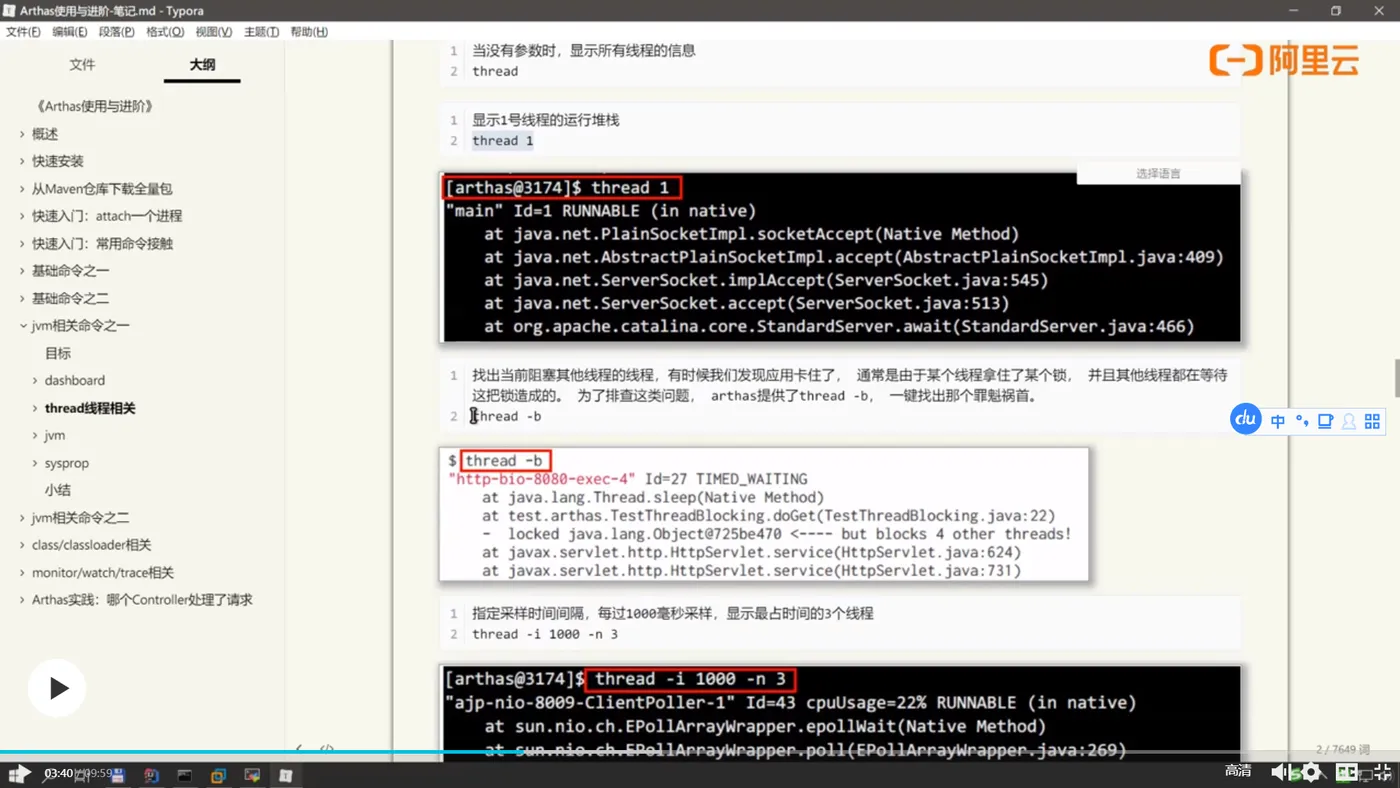
Task: Toggle picture-in-picture mode icon
Action: pyautogui.click(x=1348, y=772)
